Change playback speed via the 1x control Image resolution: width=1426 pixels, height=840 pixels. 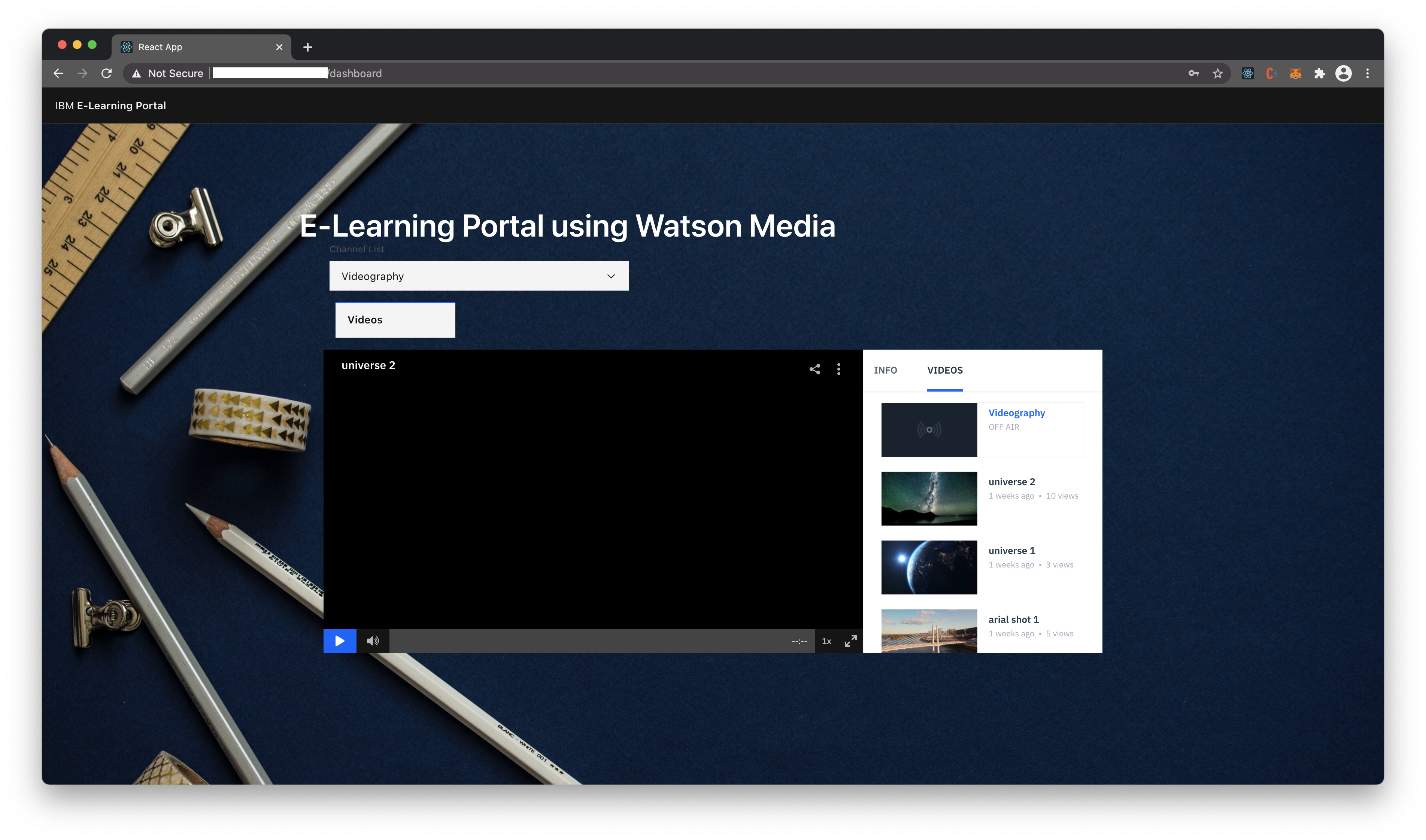[x=826, y=641]
